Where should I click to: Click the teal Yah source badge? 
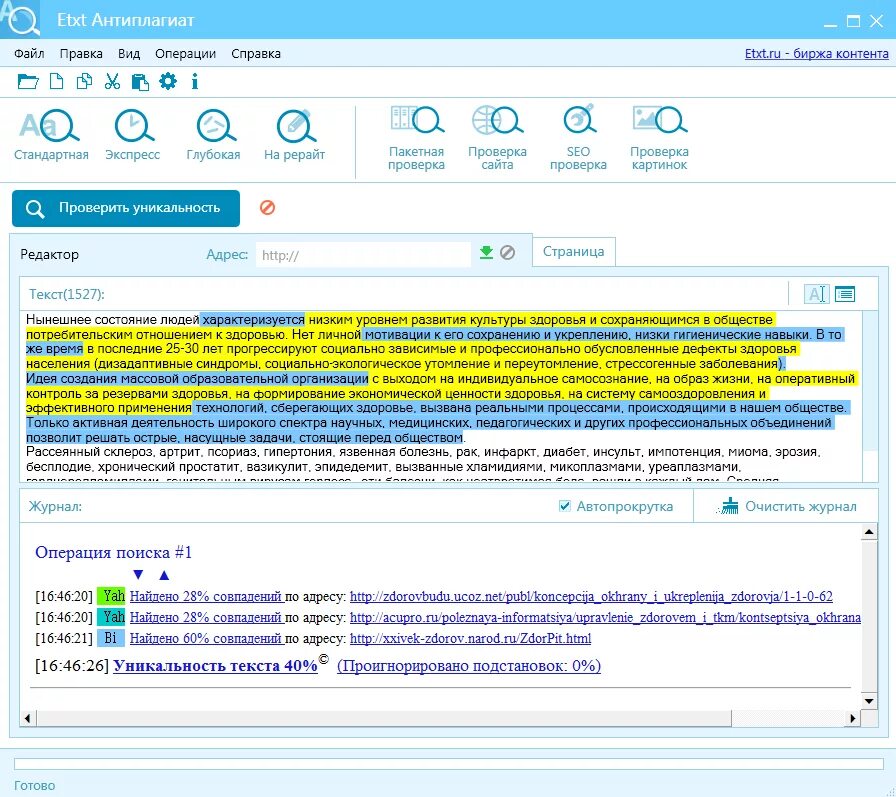pos(111,617)
